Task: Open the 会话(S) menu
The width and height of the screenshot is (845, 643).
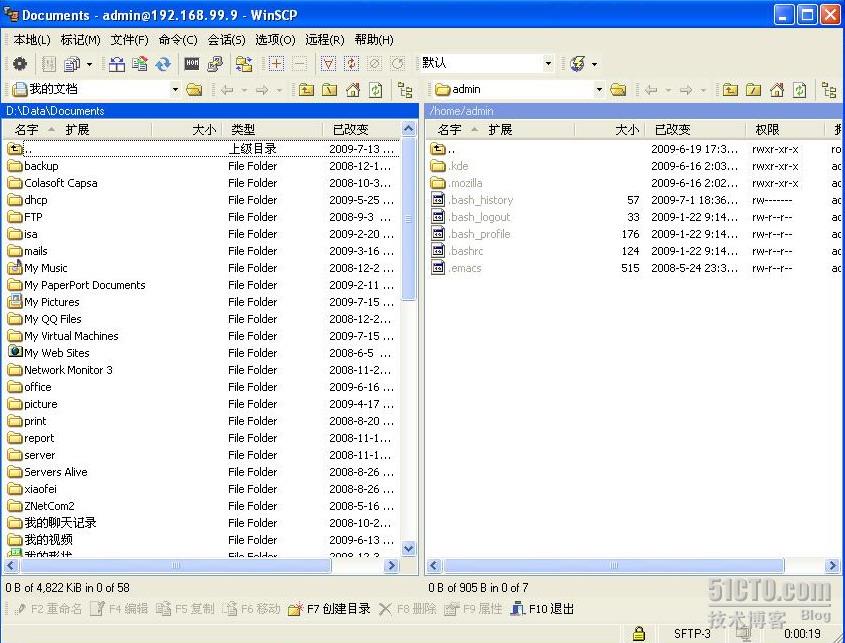Action: [x=226, y=40]
